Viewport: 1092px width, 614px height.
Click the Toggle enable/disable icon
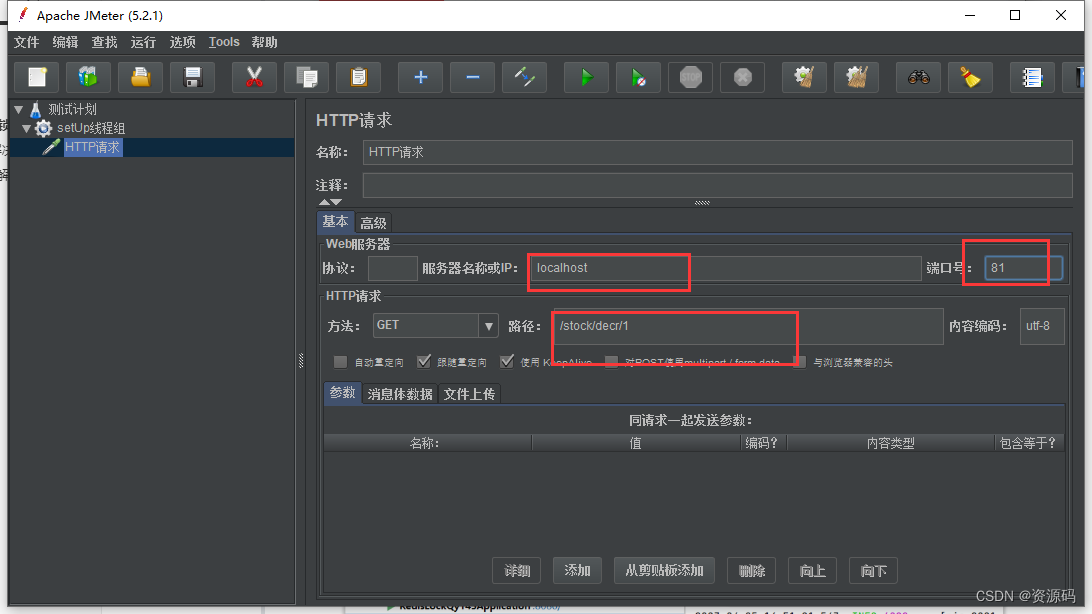point(524,77)
